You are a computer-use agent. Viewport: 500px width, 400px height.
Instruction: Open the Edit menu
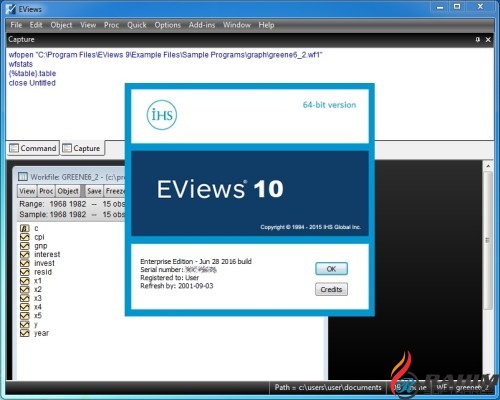[x=36, y=25]
